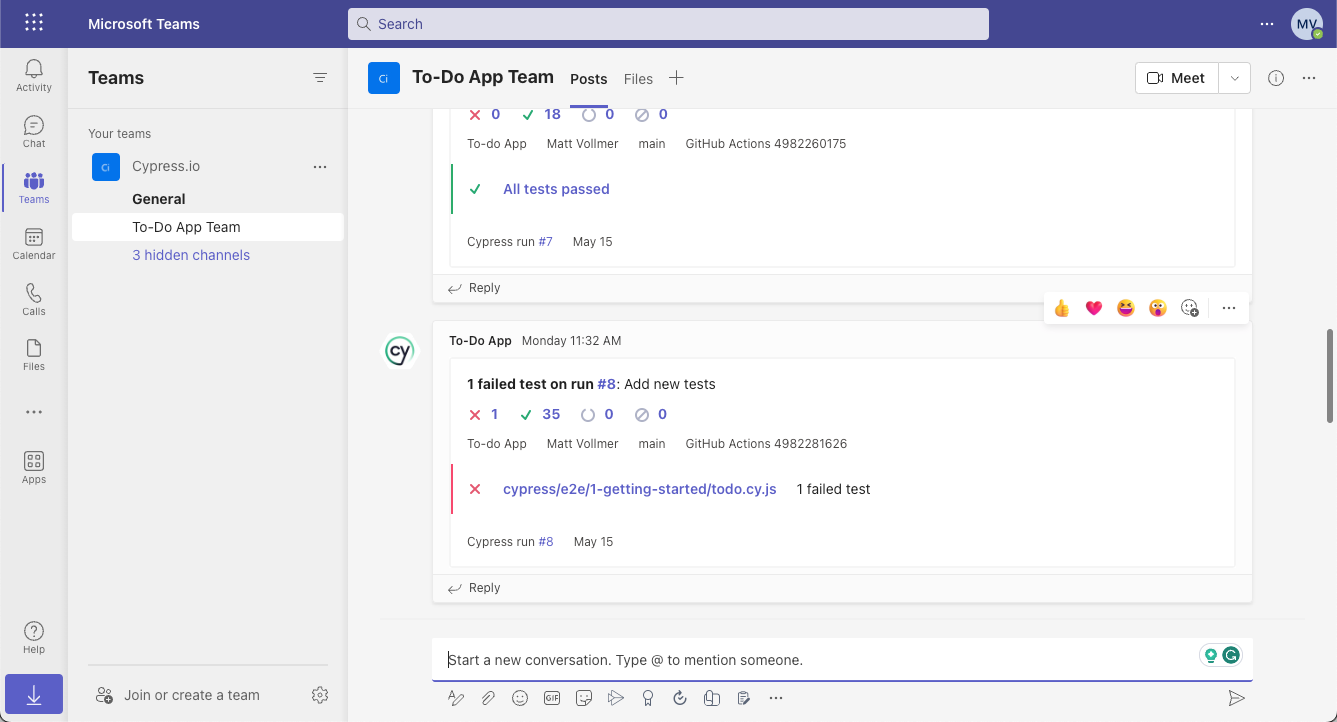Screen dimensions: 1337x722
Task: Click the attach file paperclip icon
Action: (x=488, y=698)
